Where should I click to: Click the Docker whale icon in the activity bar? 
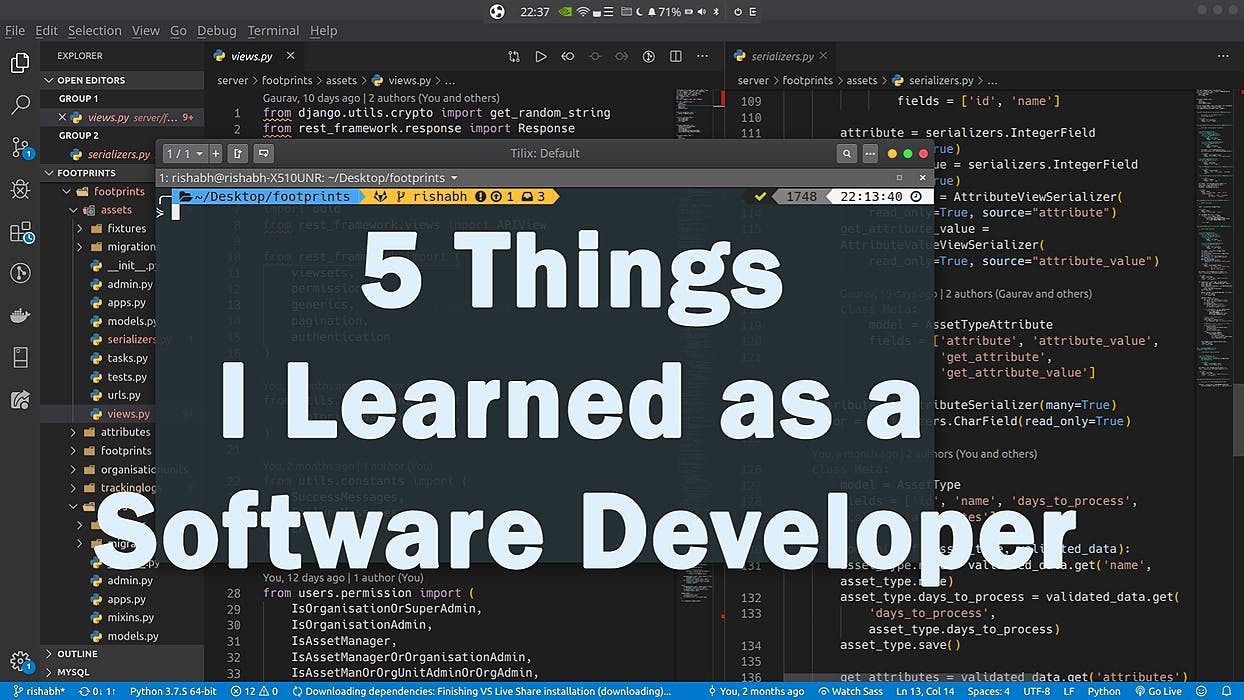[20, 316]
